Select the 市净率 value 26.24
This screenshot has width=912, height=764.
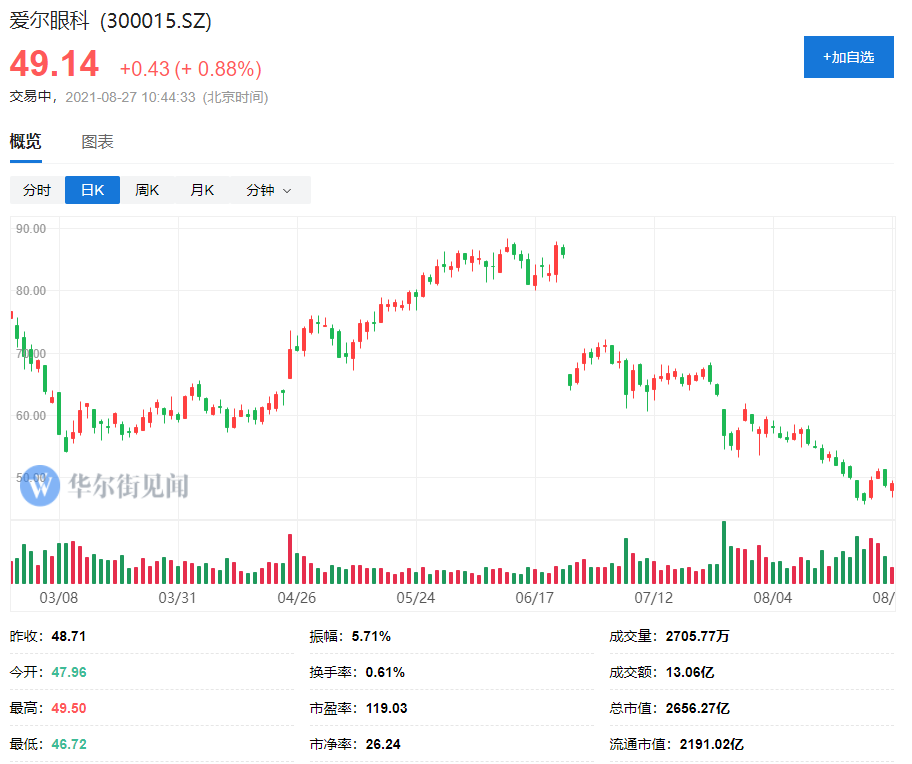pyautogui.click(x=383, y=744)
